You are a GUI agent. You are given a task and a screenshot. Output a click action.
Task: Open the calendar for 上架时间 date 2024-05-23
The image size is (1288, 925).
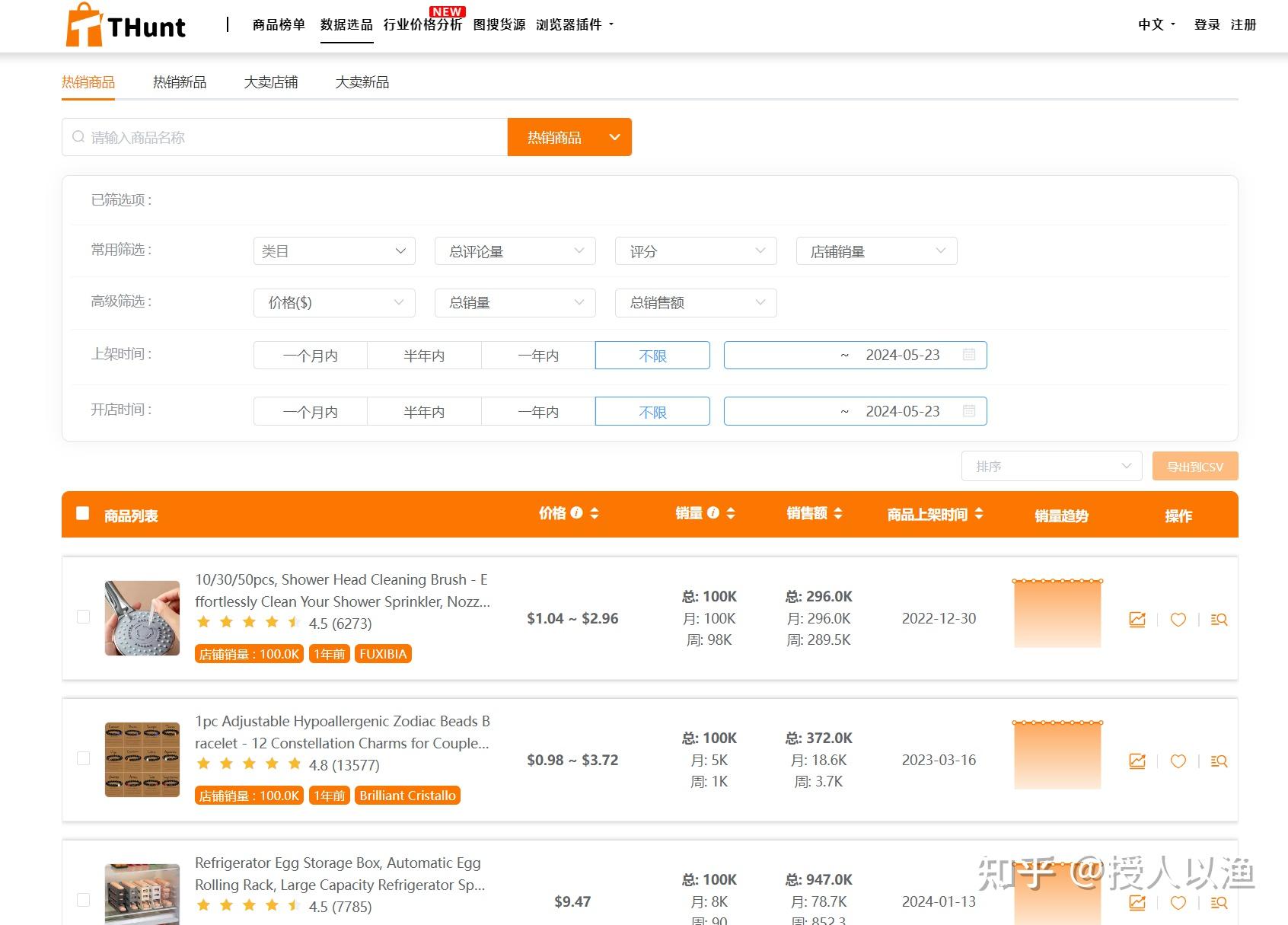[x=970, y=355]
